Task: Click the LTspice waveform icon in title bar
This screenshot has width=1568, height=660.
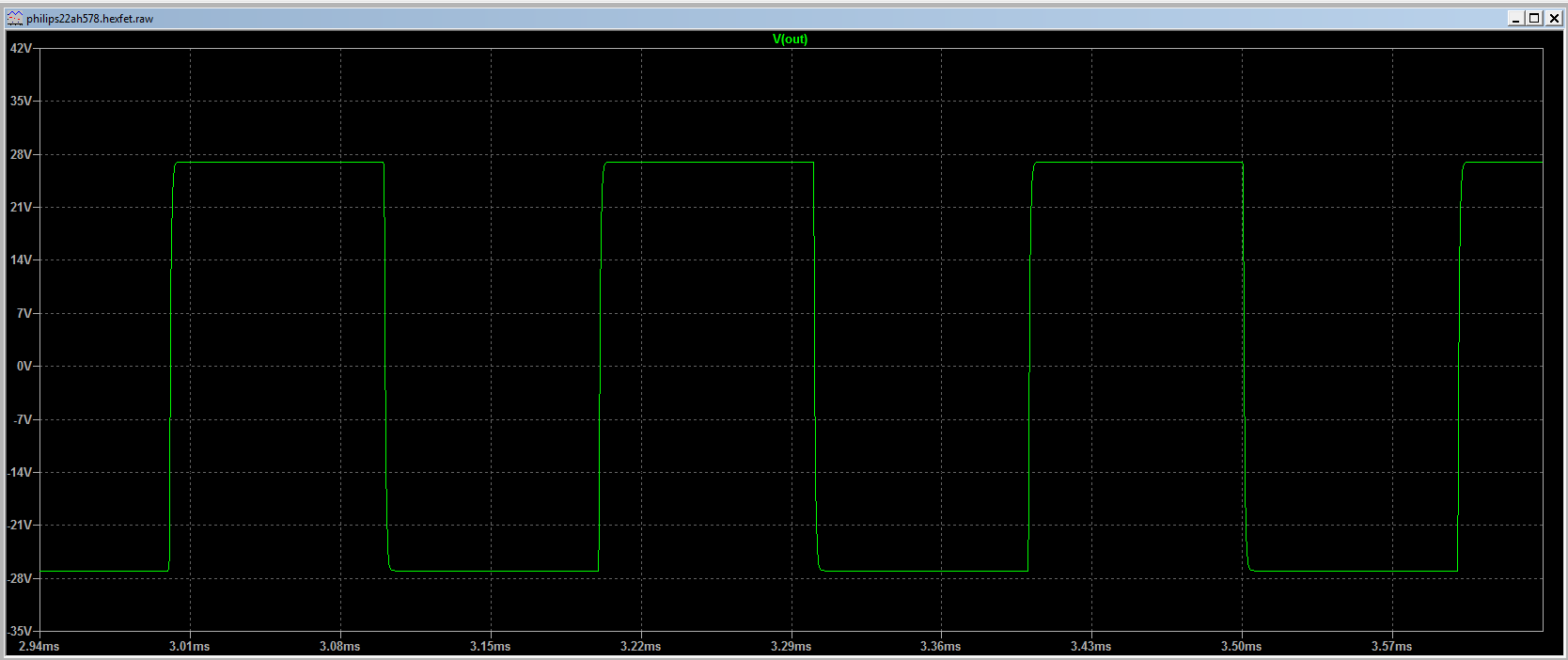Action: coord(15,18)
